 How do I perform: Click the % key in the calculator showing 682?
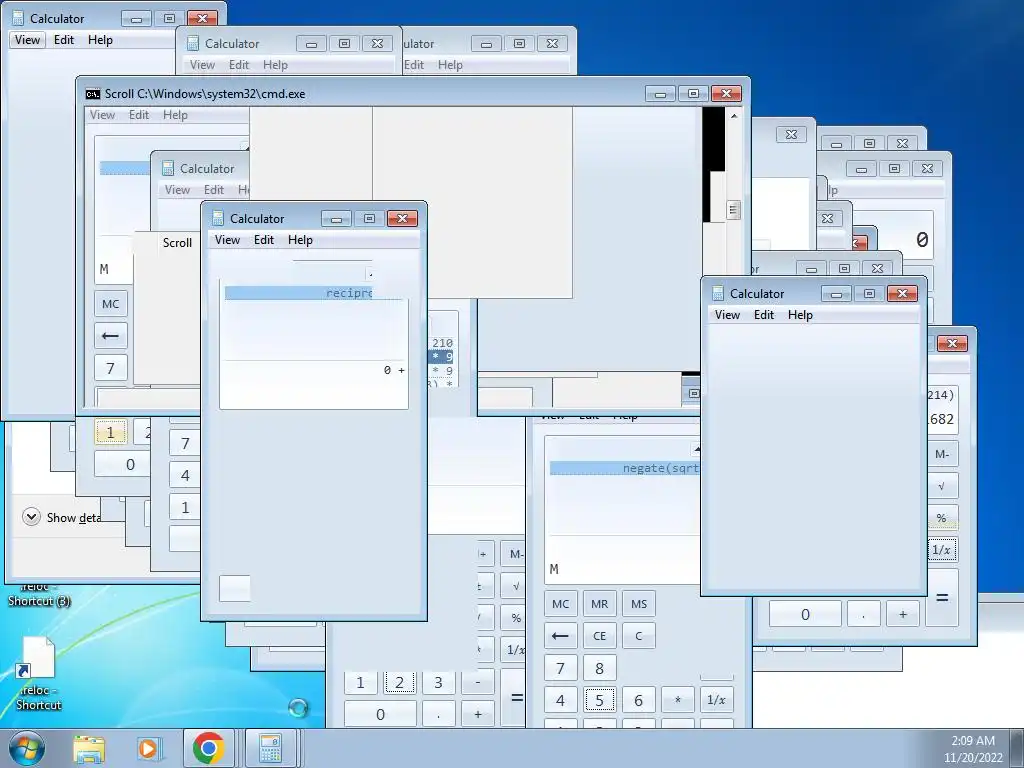point(942,518)
